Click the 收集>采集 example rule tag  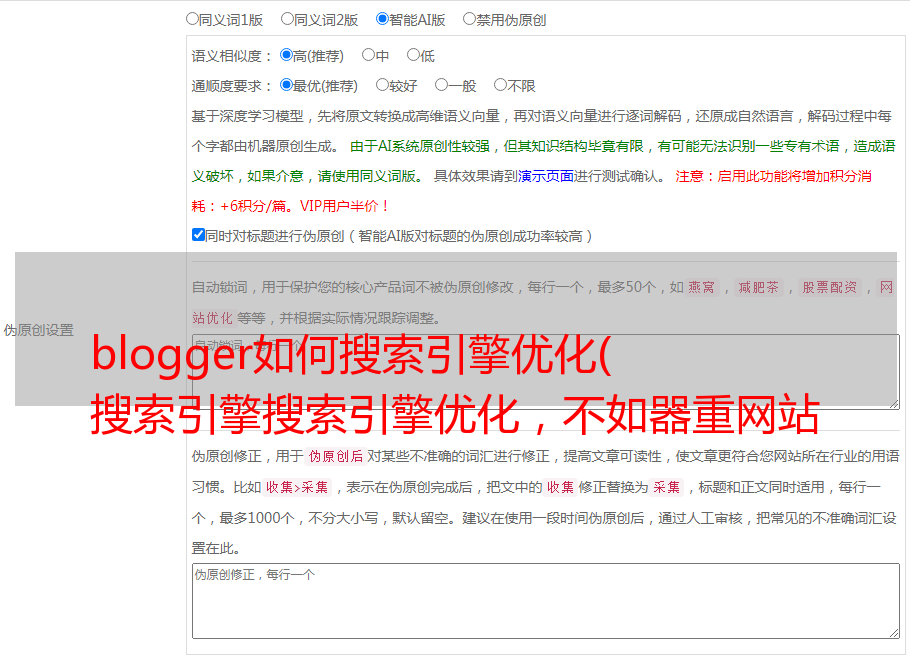pyautogui.click(x=297, y=487)
